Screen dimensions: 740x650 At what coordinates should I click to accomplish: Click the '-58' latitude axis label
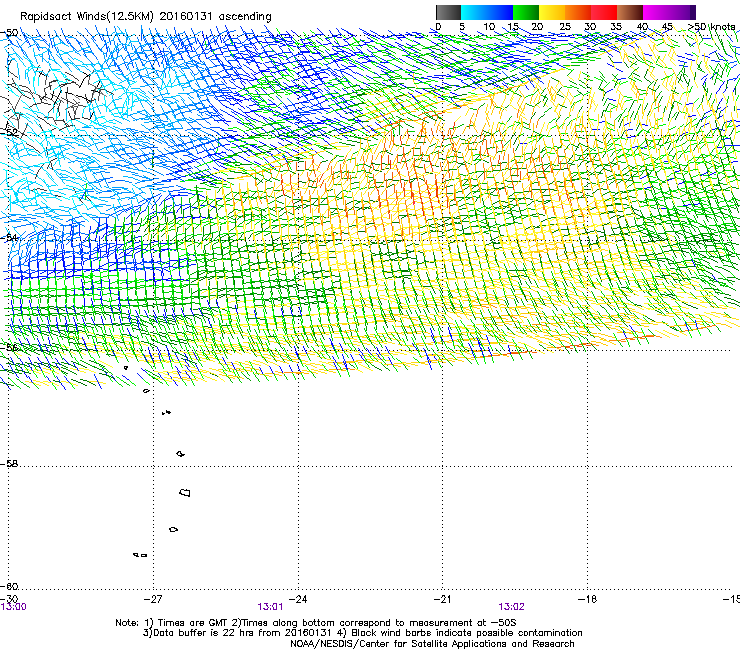tap(9, 464)
